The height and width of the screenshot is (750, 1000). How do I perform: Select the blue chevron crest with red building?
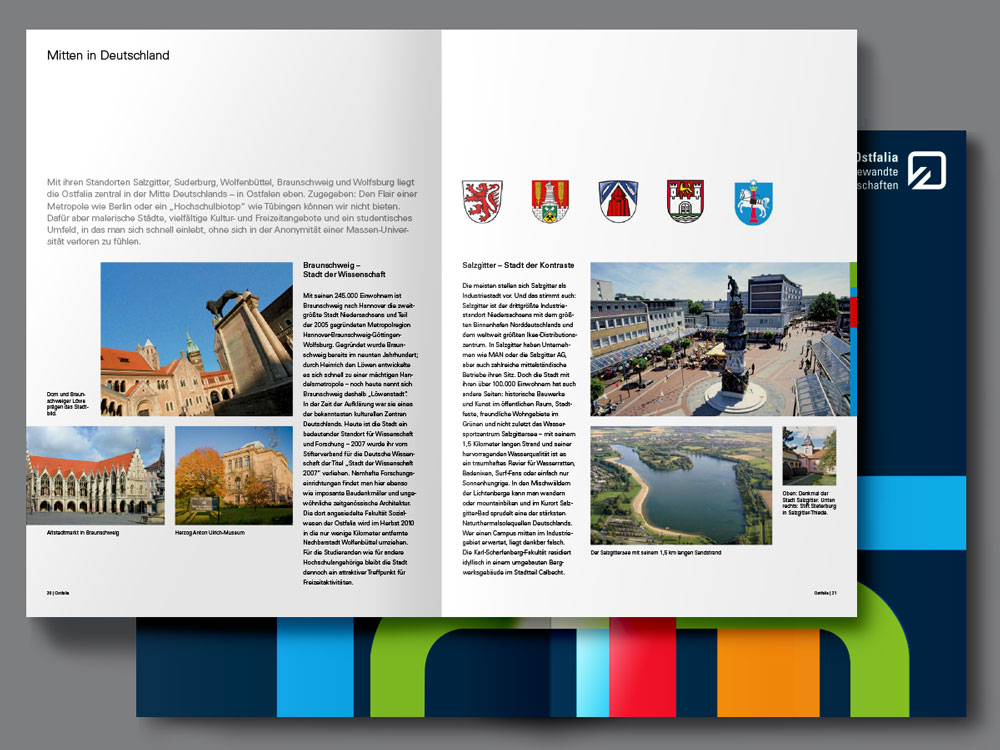(x=617, y=201)
